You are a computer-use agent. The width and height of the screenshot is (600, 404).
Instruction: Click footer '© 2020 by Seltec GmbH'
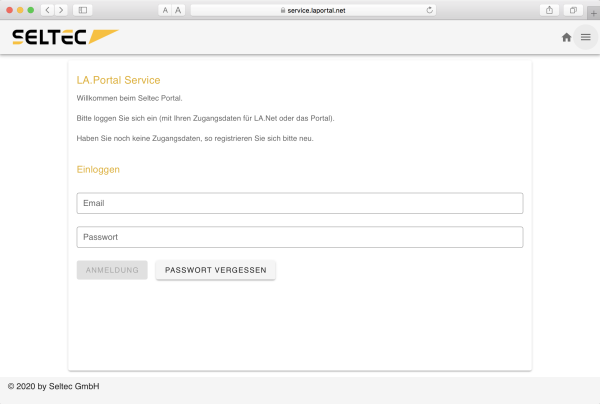(54, 386)
